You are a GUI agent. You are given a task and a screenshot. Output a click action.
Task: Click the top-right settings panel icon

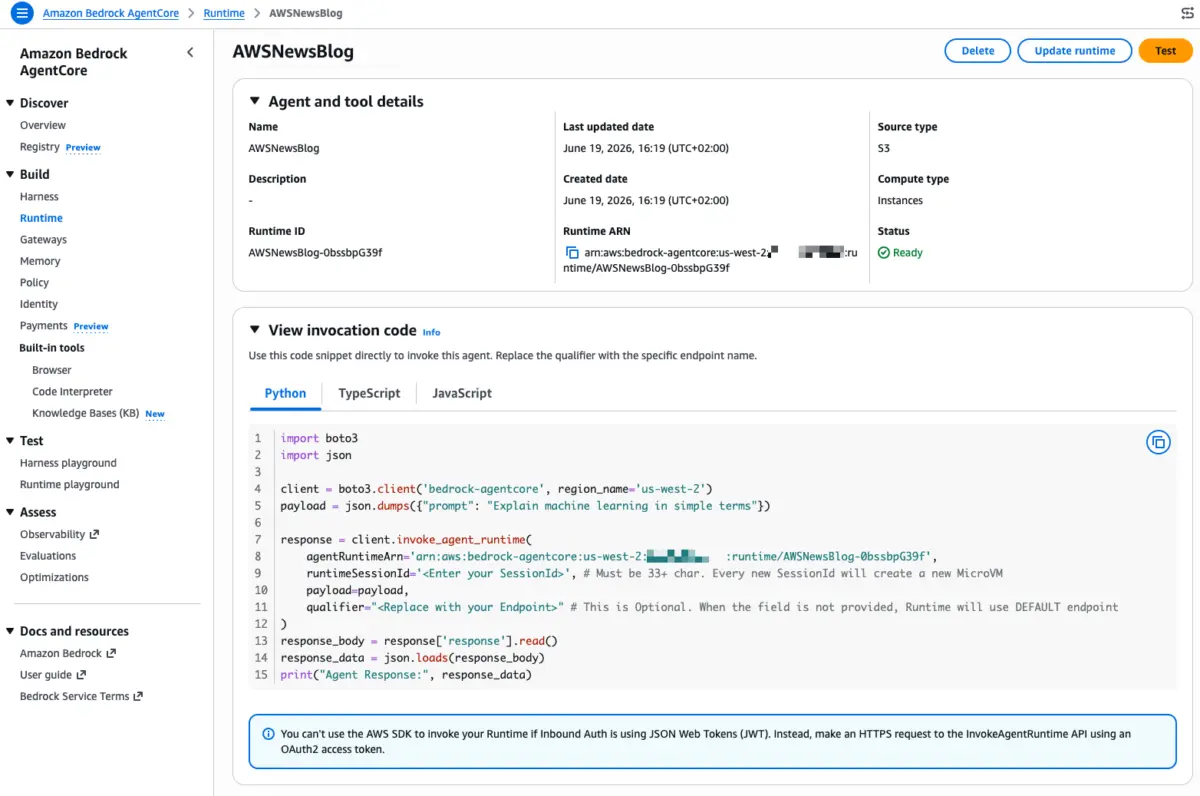(x=1187, y=13)
